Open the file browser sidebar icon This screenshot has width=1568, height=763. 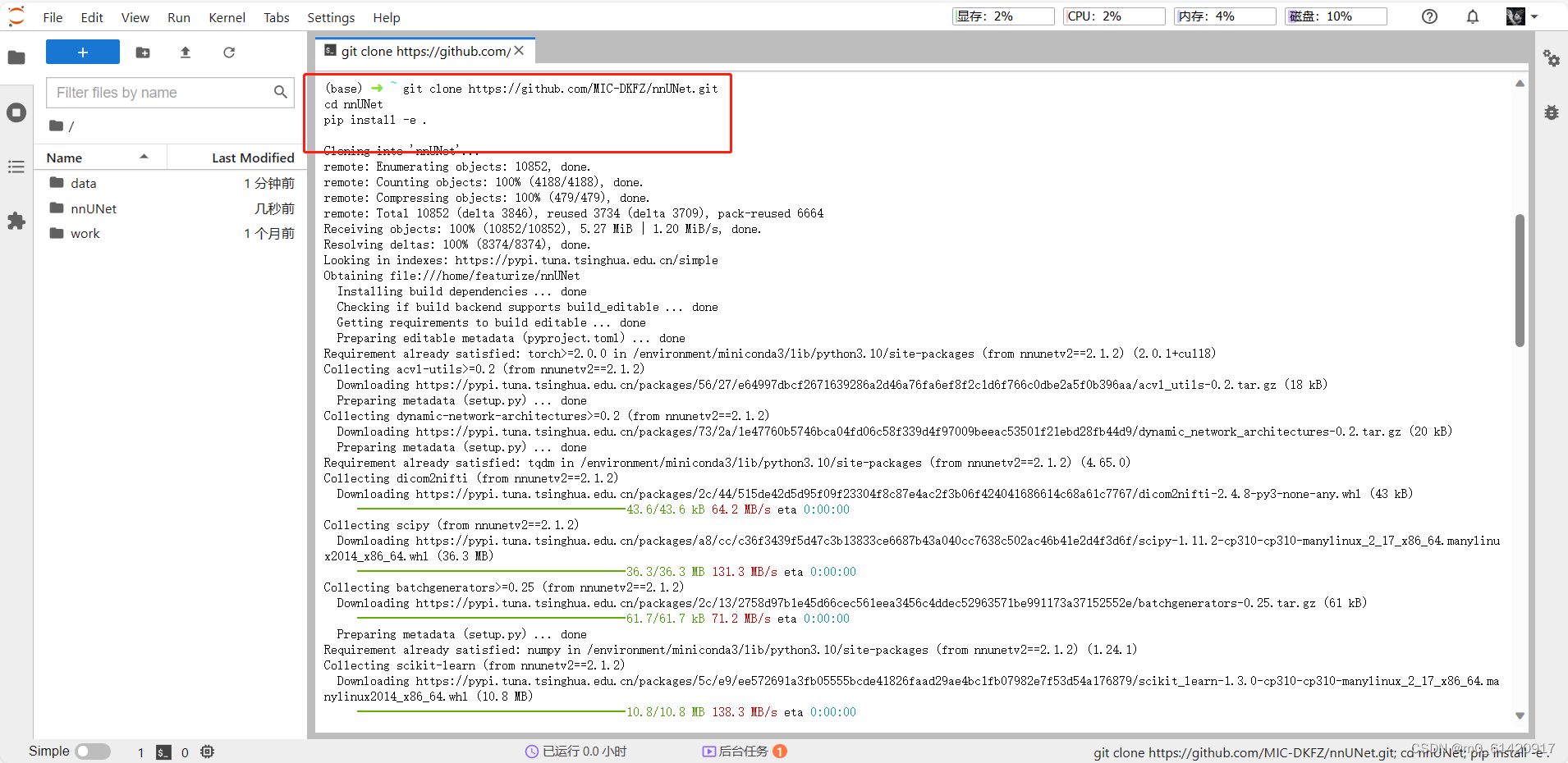16,57
